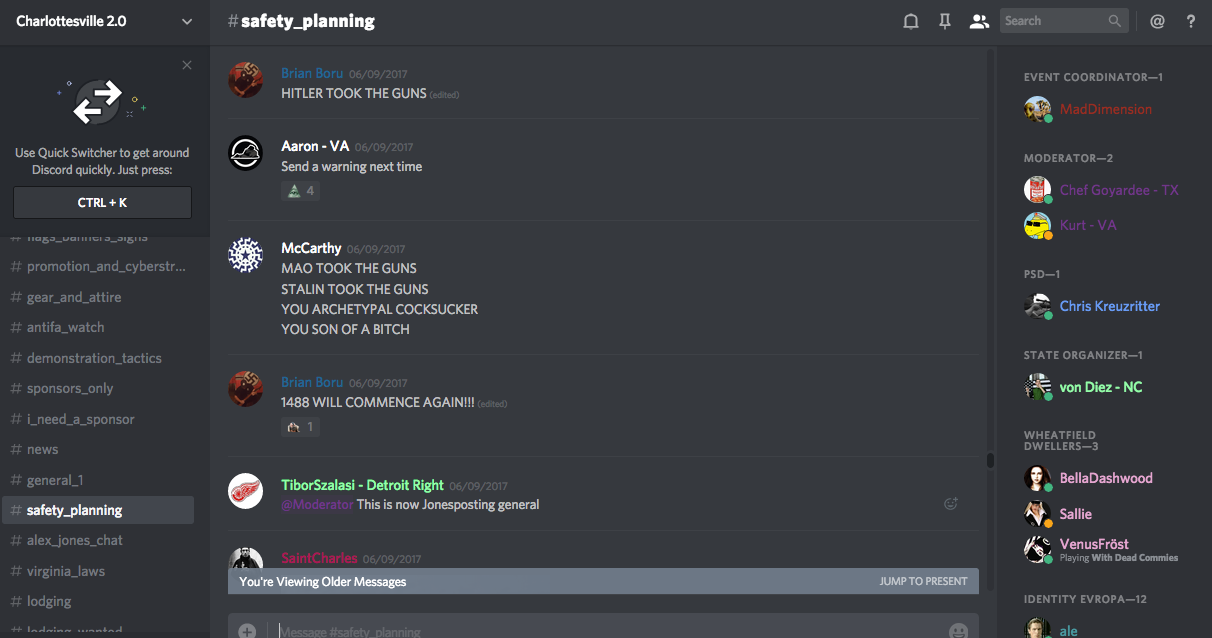Open recent mentions @ icon
Image resolution: width=1212 pixels, height=638 pixels.
[1157, 21]
